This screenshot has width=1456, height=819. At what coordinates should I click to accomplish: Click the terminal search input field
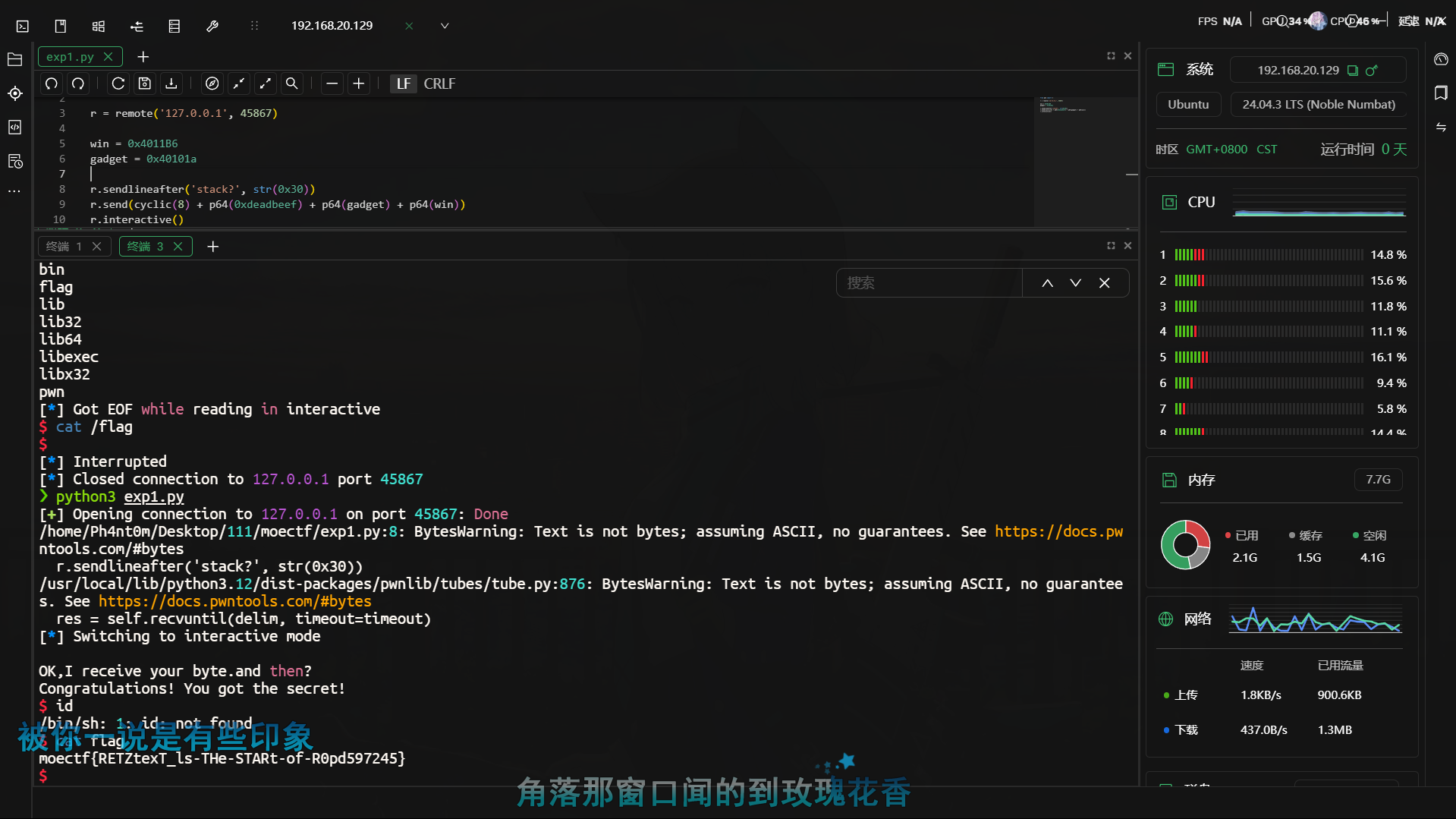coord(929,282)
